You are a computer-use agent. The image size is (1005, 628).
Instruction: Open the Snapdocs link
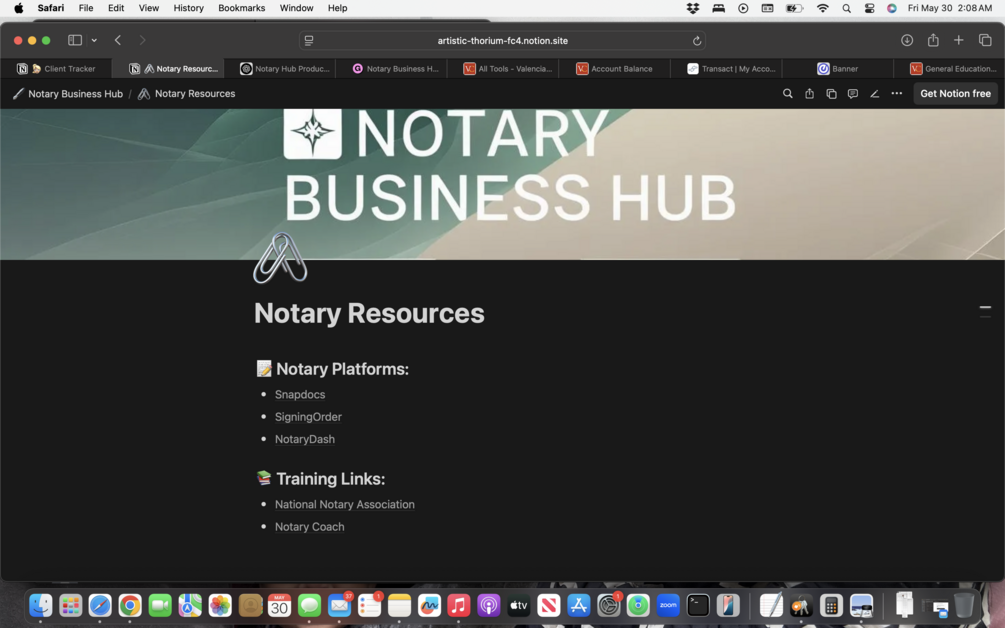tap(300, 395)
